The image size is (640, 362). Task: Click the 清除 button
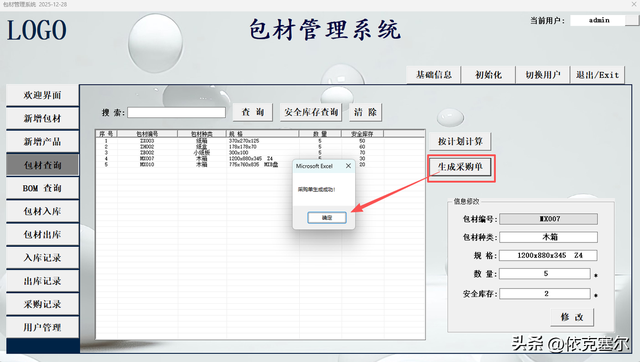click(365, 112)
